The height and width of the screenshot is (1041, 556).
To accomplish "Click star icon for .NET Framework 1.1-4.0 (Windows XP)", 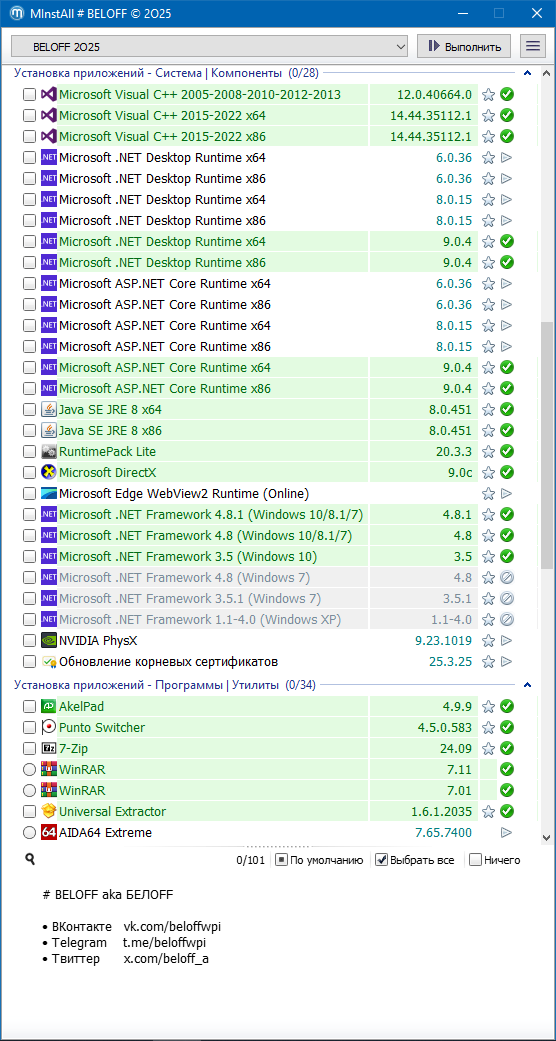I will click(488, 620).
